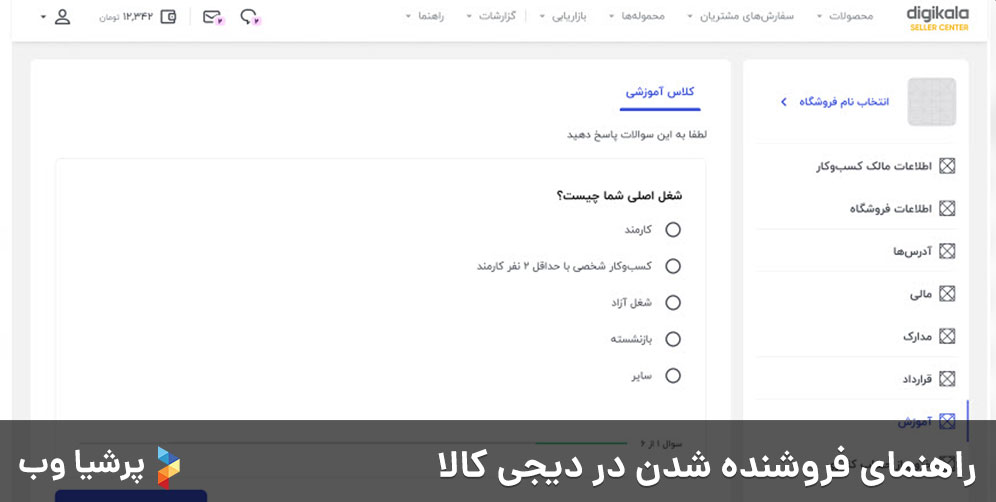Select the کارمند radio option

pos(673,229)
